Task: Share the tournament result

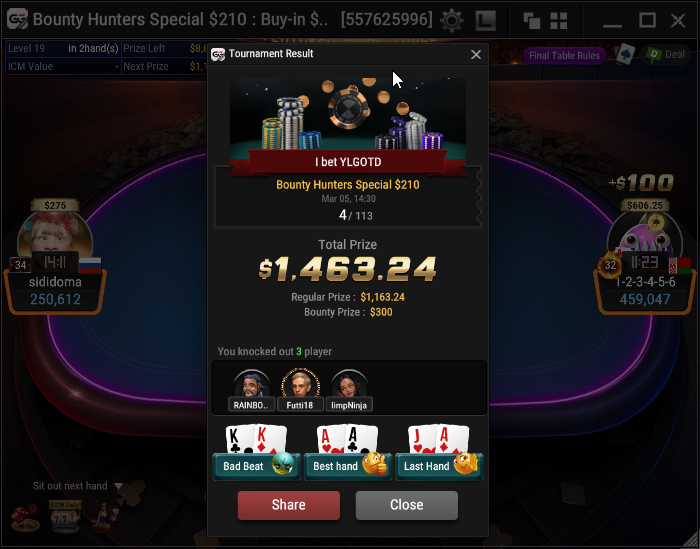Action: [289, 505]
